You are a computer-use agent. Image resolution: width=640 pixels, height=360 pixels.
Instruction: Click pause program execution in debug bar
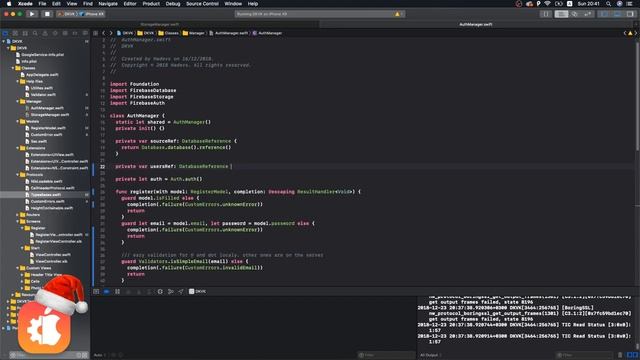click(x=118, y=291)
